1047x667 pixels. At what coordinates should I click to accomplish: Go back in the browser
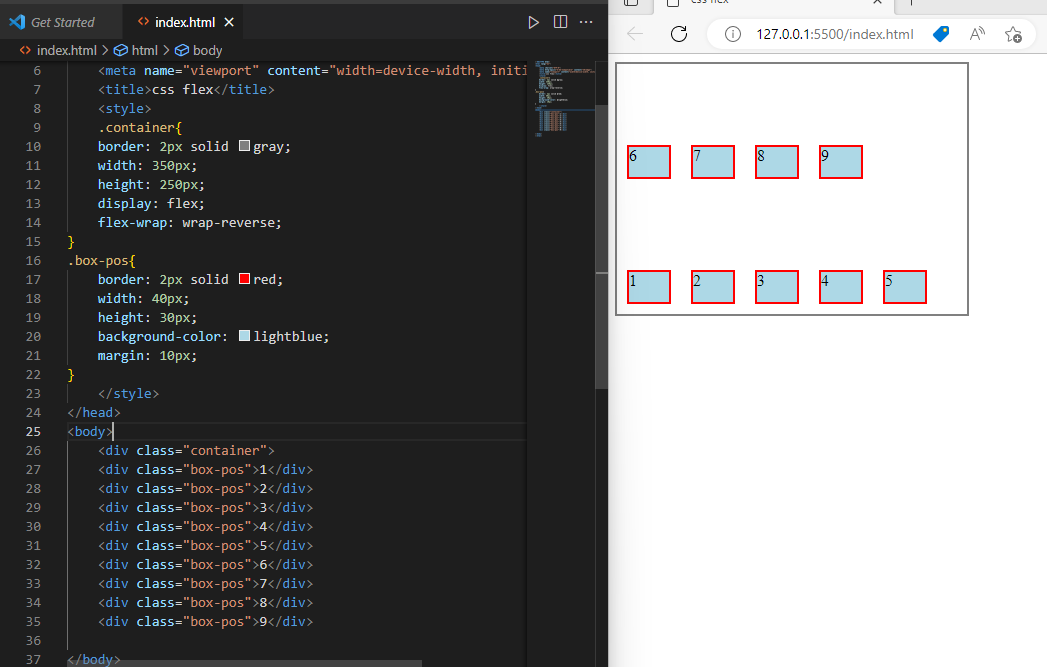tap(635, 34)
